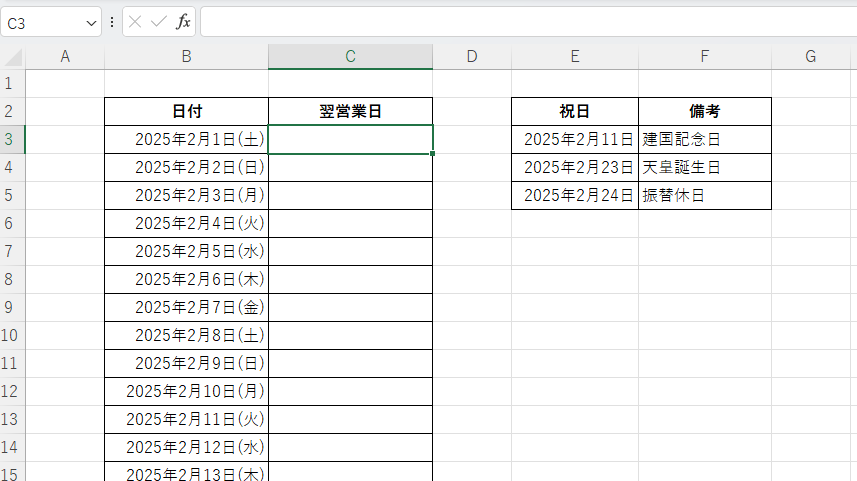Viewport: 857px width, 481px height.
Task: Select empty cell C8 next to 2月6日(木)
Action: coord(350,279)
